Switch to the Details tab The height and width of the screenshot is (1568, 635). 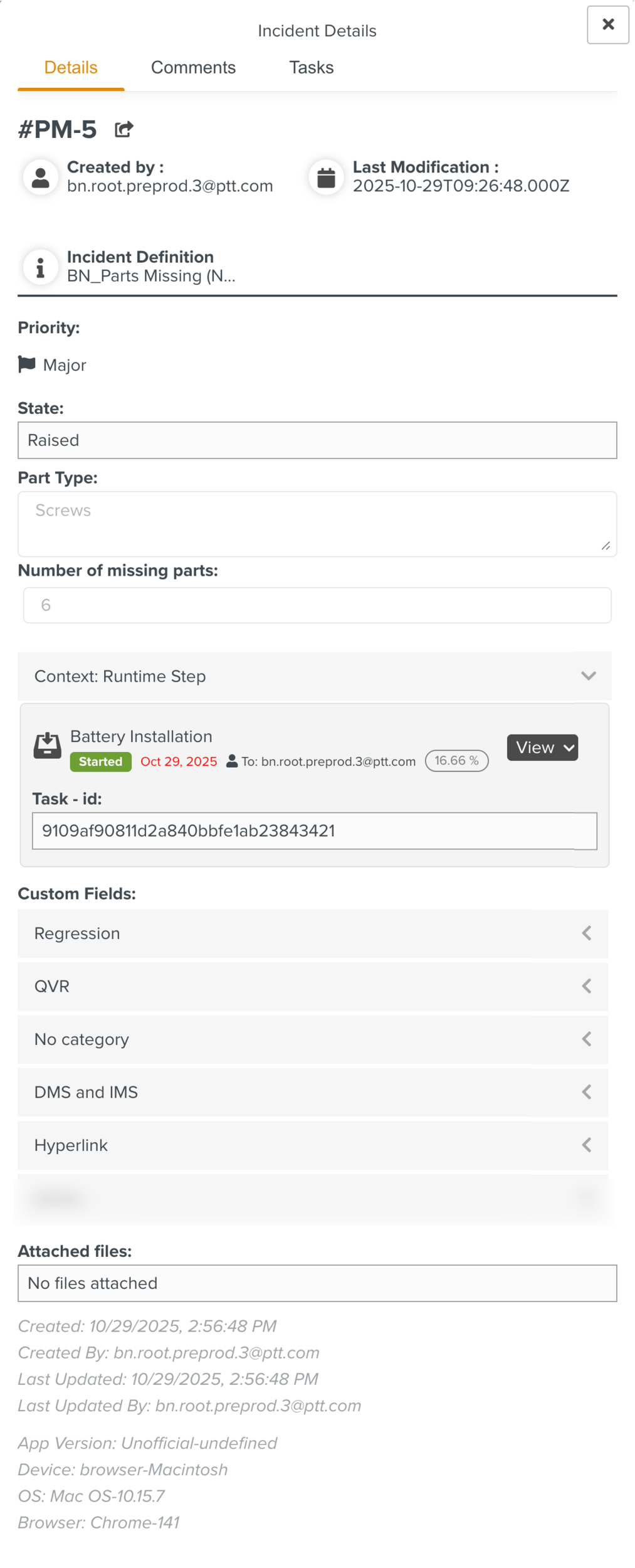[71, 68]
